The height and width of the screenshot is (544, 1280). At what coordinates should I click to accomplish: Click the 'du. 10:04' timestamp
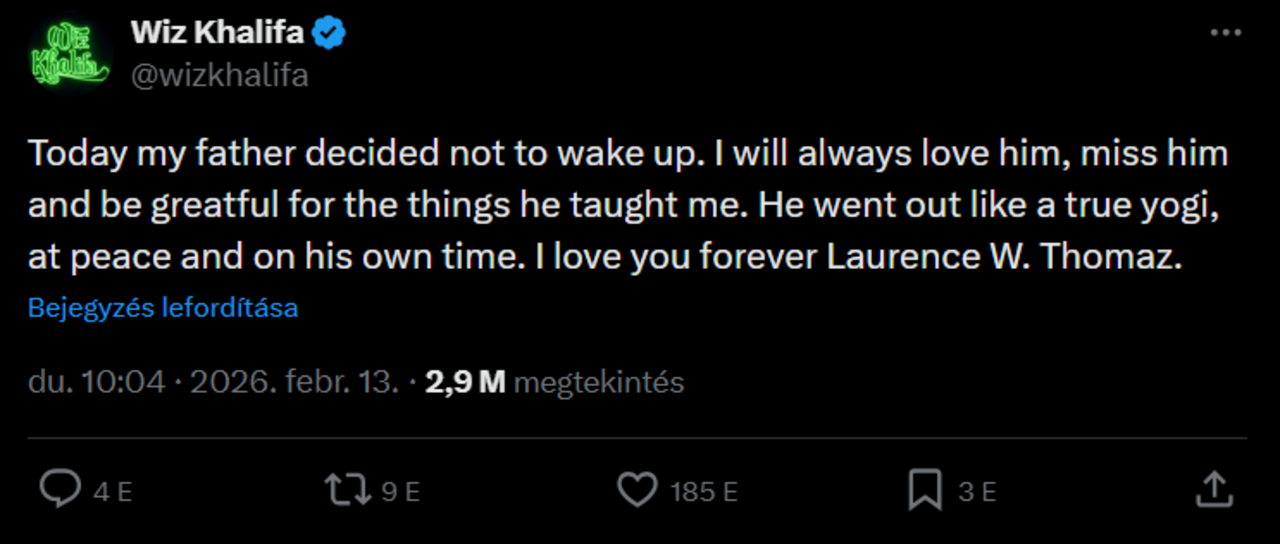[x=96, y=382]
